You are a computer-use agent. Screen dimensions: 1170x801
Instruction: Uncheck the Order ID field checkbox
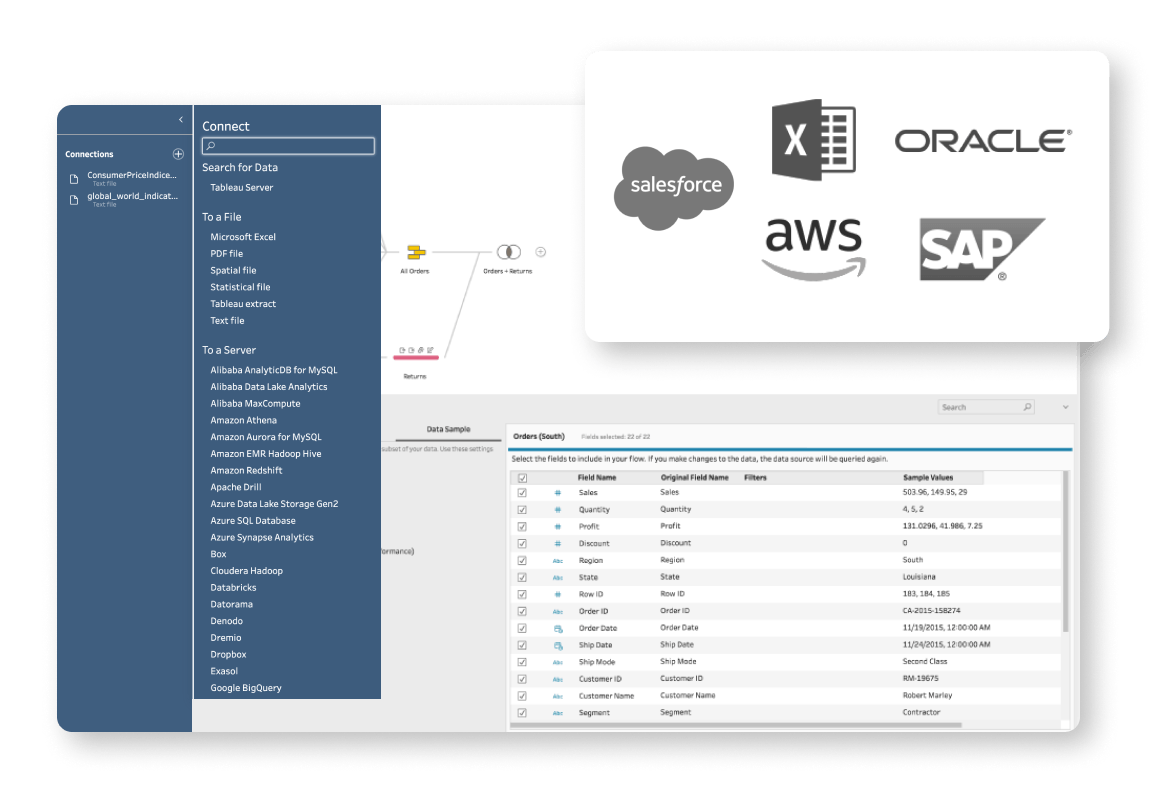tap(522, 611)
